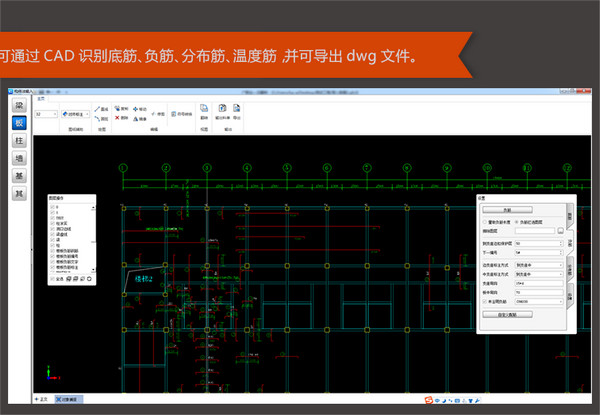
Task: Toggle the 全选 select-all checkbox
Action: coord(52,279)
